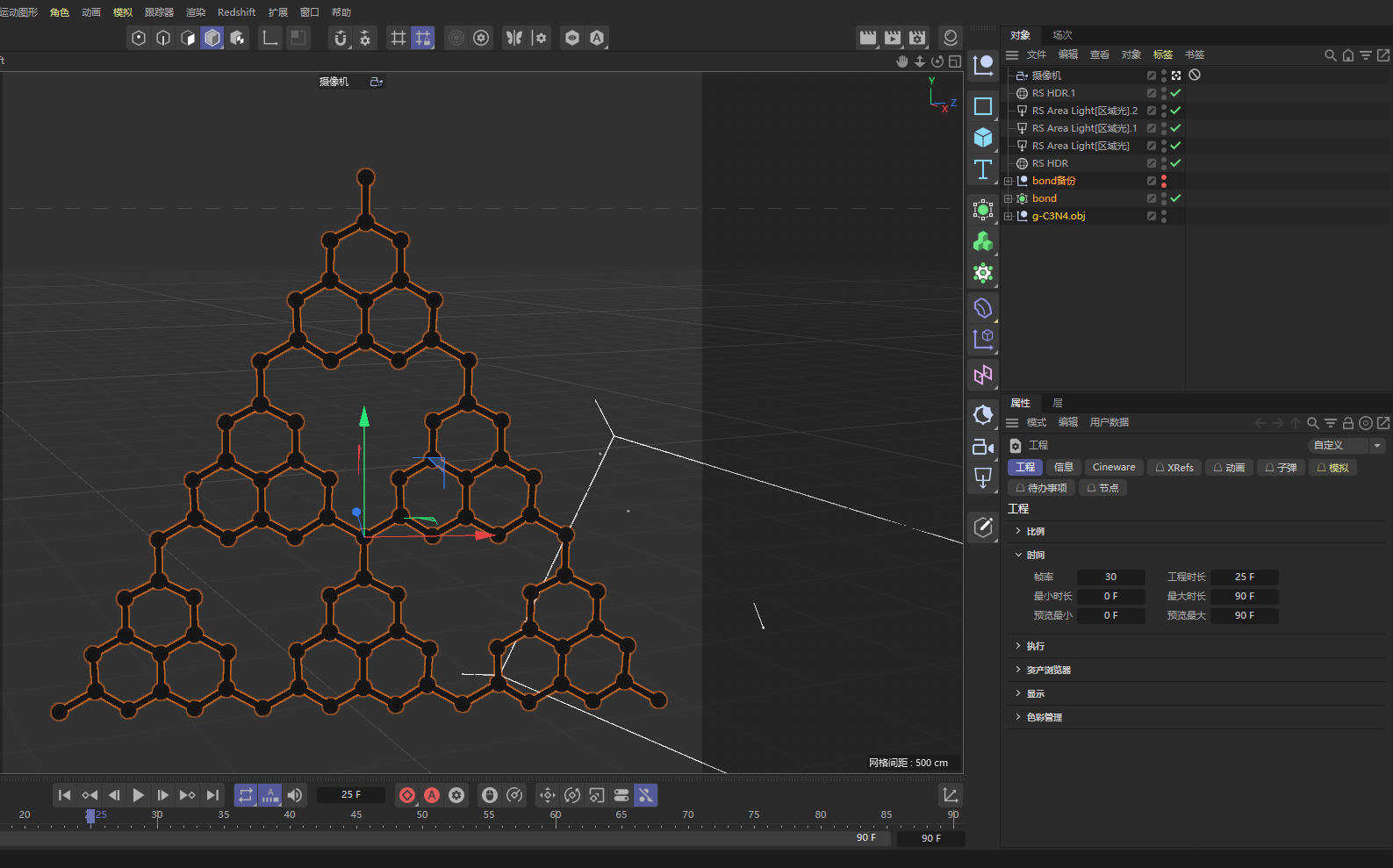Toggle enable checkmark for RS Area Light[区域光].1
The image size is (1393, 868).
tap(1175, 128)
